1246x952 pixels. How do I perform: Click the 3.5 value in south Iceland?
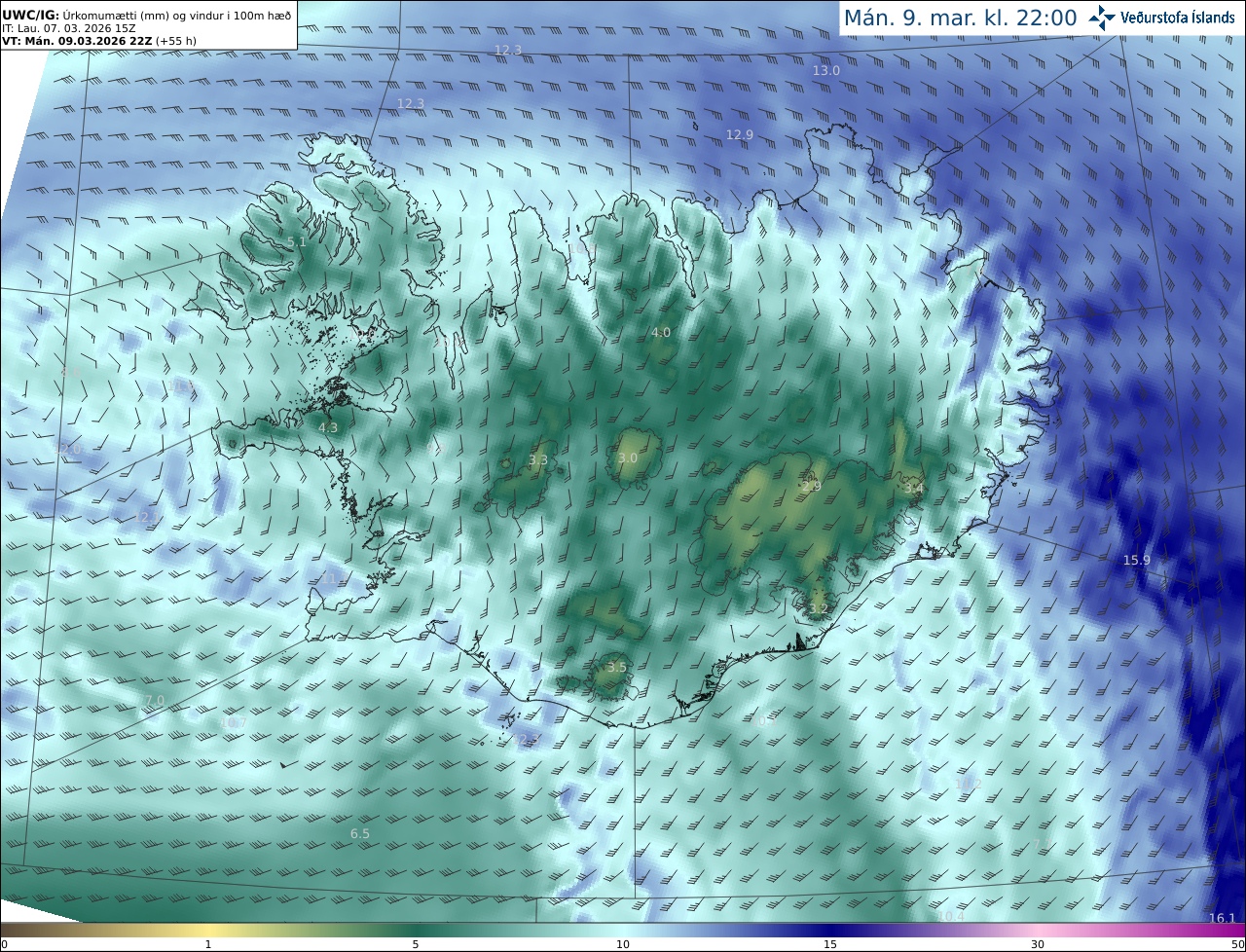(x=617, y=667)
